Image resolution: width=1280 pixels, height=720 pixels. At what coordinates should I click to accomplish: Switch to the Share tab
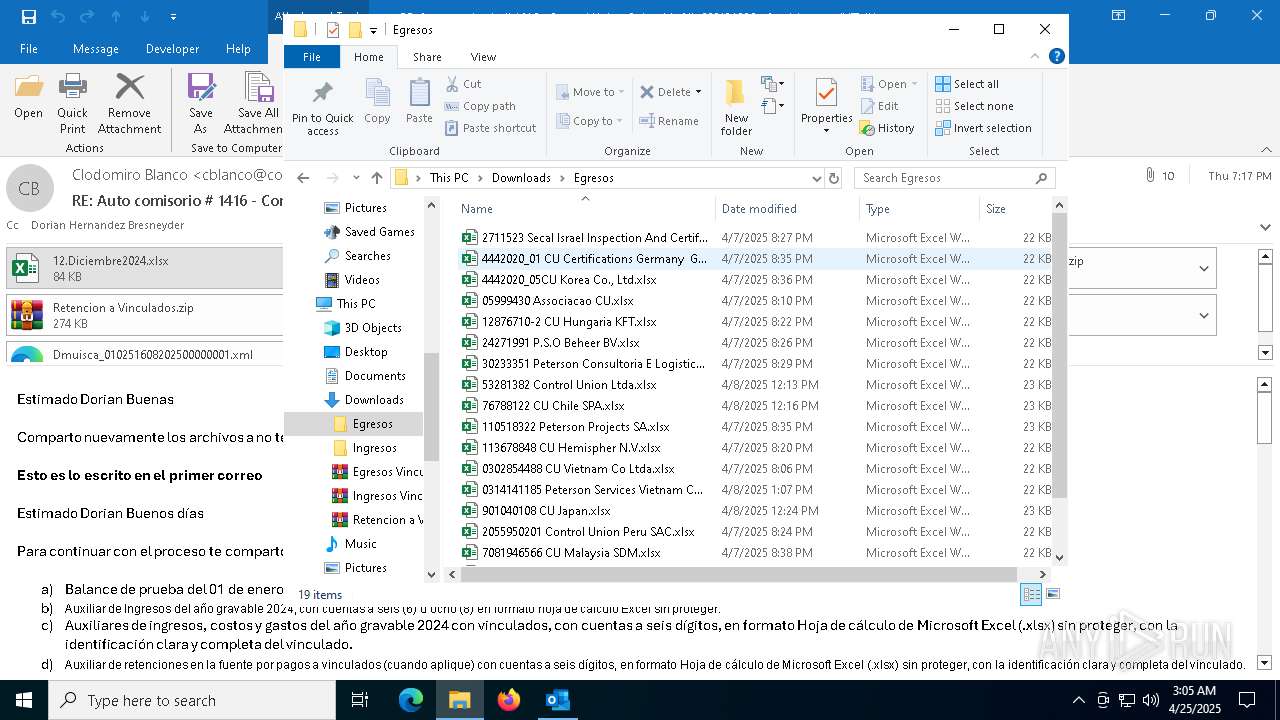pyautogui.click(x=427, y=57)
